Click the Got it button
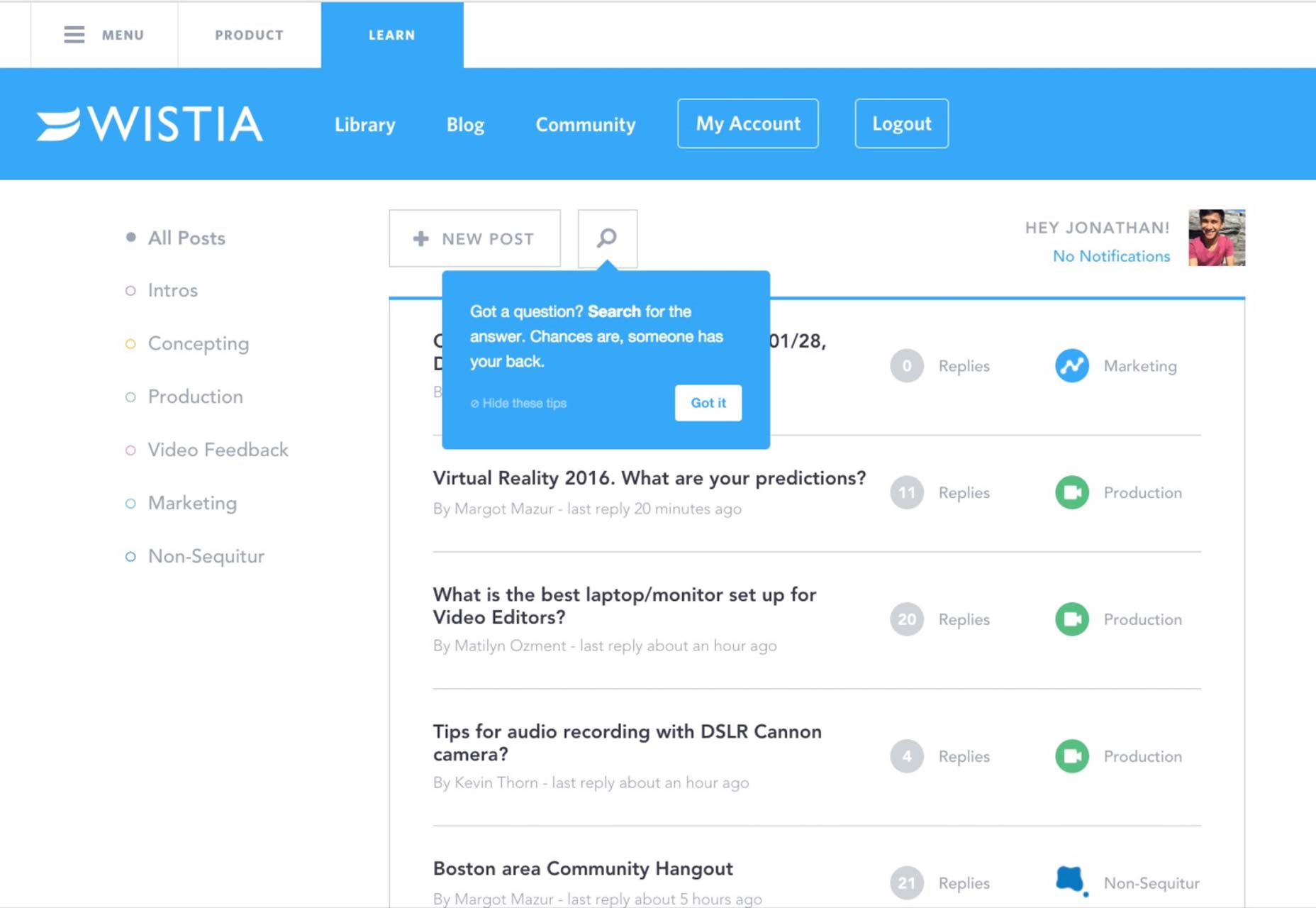Screen dimensions: 1316x908 (708, 403)
